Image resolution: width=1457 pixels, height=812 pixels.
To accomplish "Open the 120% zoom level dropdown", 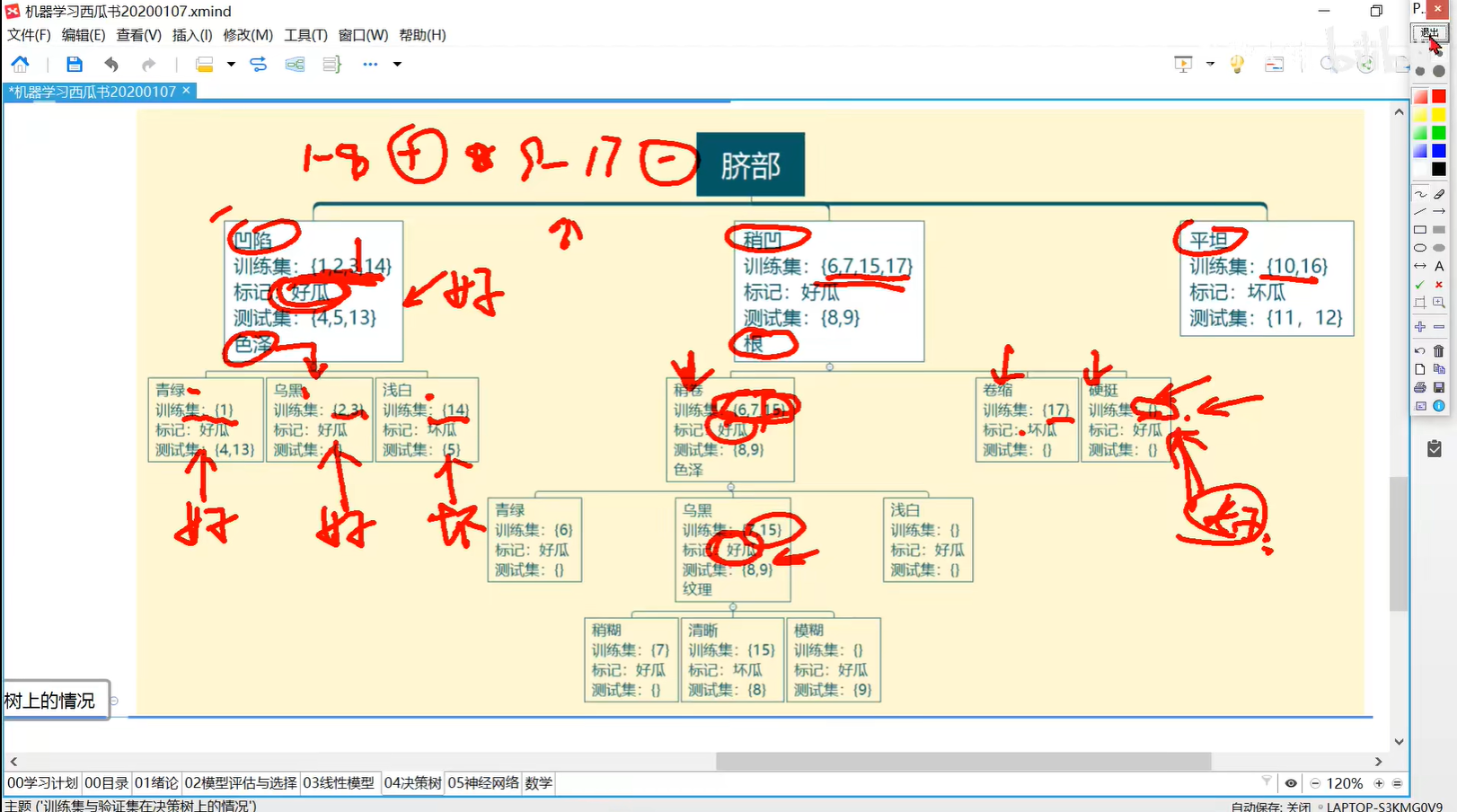I will pyautogui.click(x=1345, y=783).
